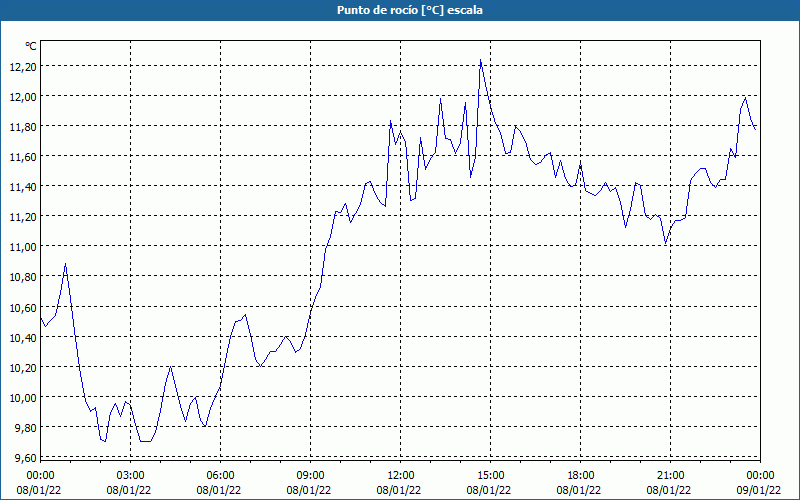The image size is (800, 500).
Task: Click the chart title 'Punto de rocío [°C] escala'
Action: point(410,10)
